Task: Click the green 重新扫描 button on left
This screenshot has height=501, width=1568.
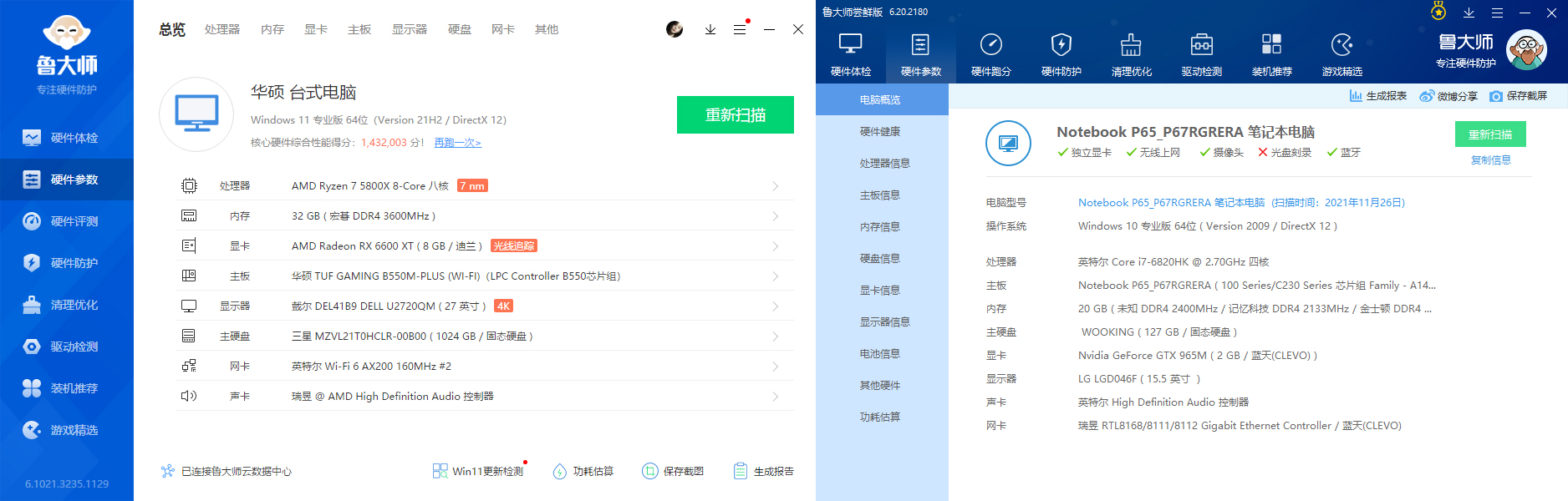Action: 735,115
